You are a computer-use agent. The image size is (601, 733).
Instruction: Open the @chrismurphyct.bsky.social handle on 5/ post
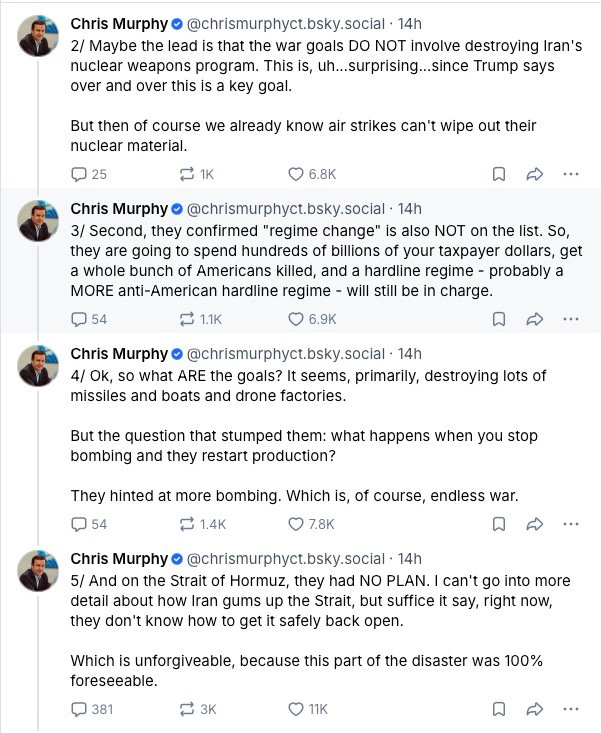[285, 558]
